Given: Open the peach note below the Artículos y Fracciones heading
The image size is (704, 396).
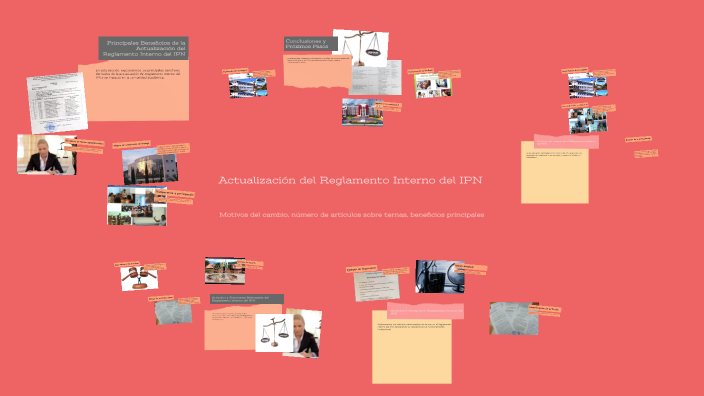Looking at the screenshot, I should (x=233, y=328).
